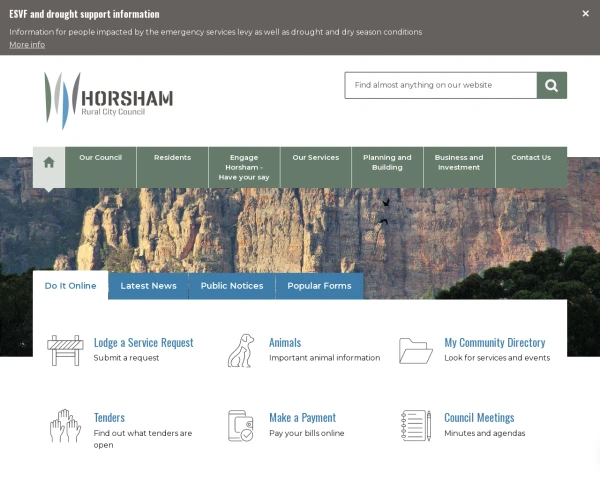Follow the More info link in banner
Screen dimensions: 600x480
(27, 45)
